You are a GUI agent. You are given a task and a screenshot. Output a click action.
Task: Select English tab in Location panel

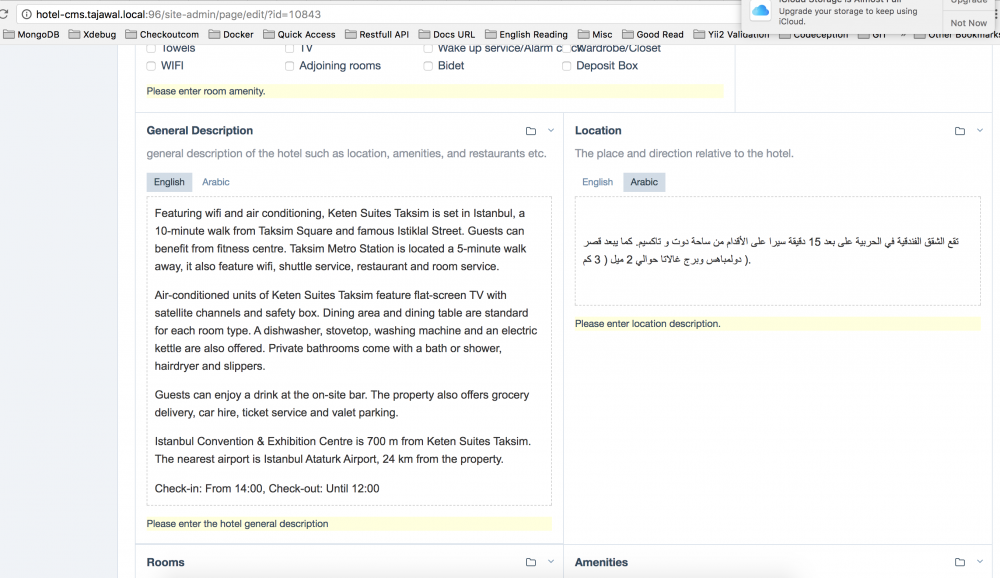598,182
